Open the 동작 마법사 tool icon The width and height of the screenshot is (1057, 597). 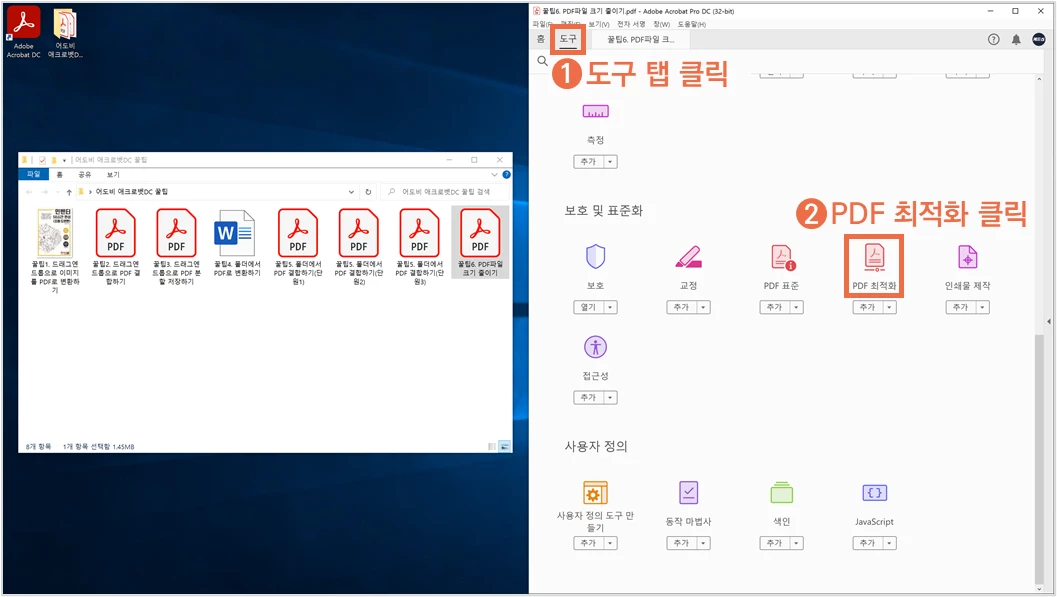(688, 493)
